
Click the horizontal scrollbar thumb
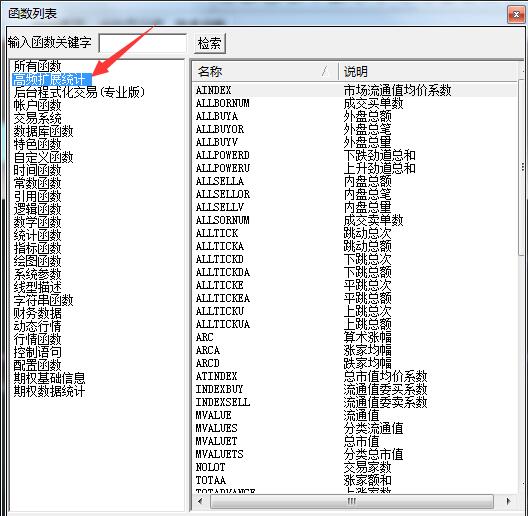352,501
